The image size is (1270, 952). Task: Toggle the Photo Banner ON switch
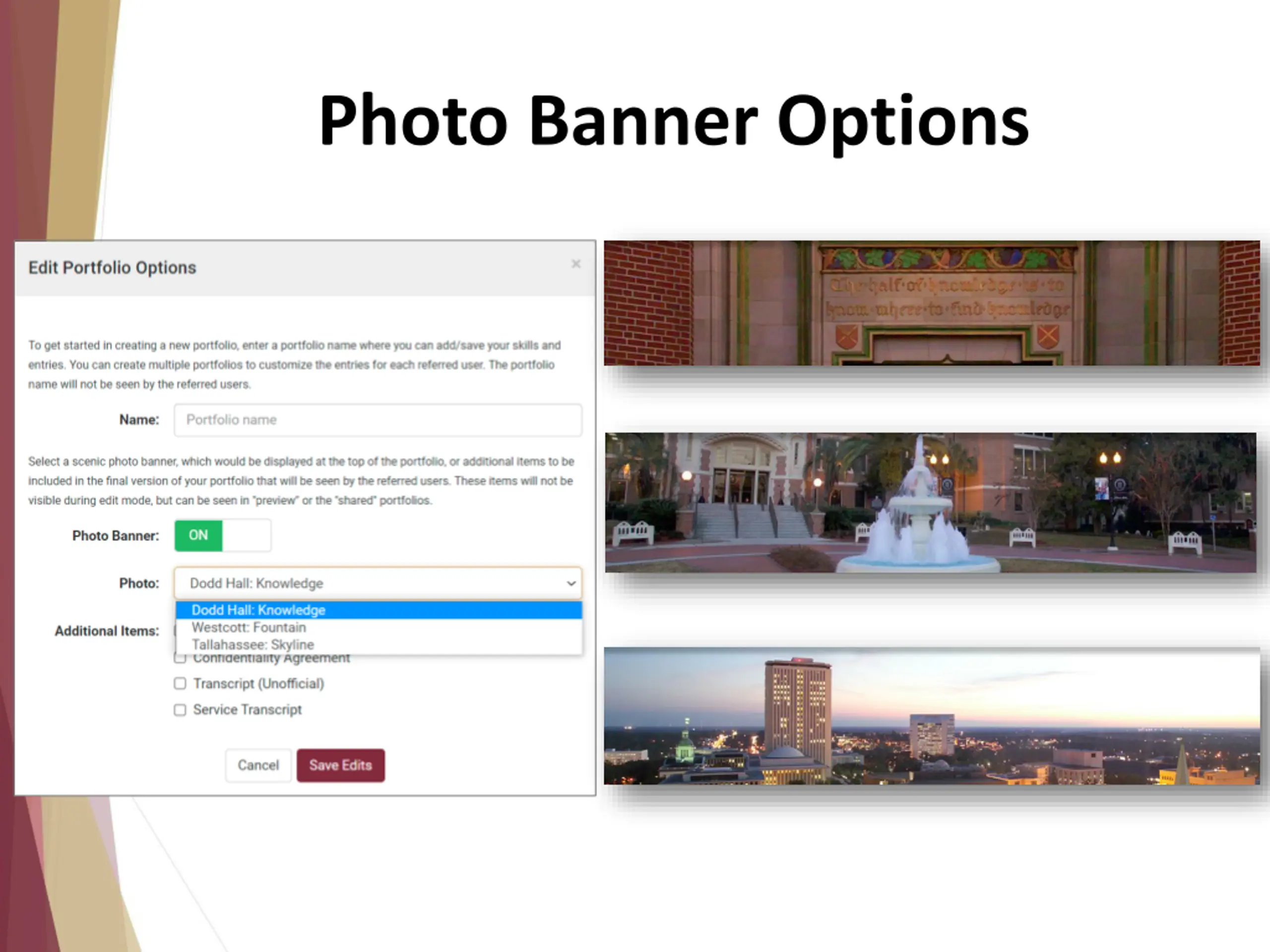(223, 535)
